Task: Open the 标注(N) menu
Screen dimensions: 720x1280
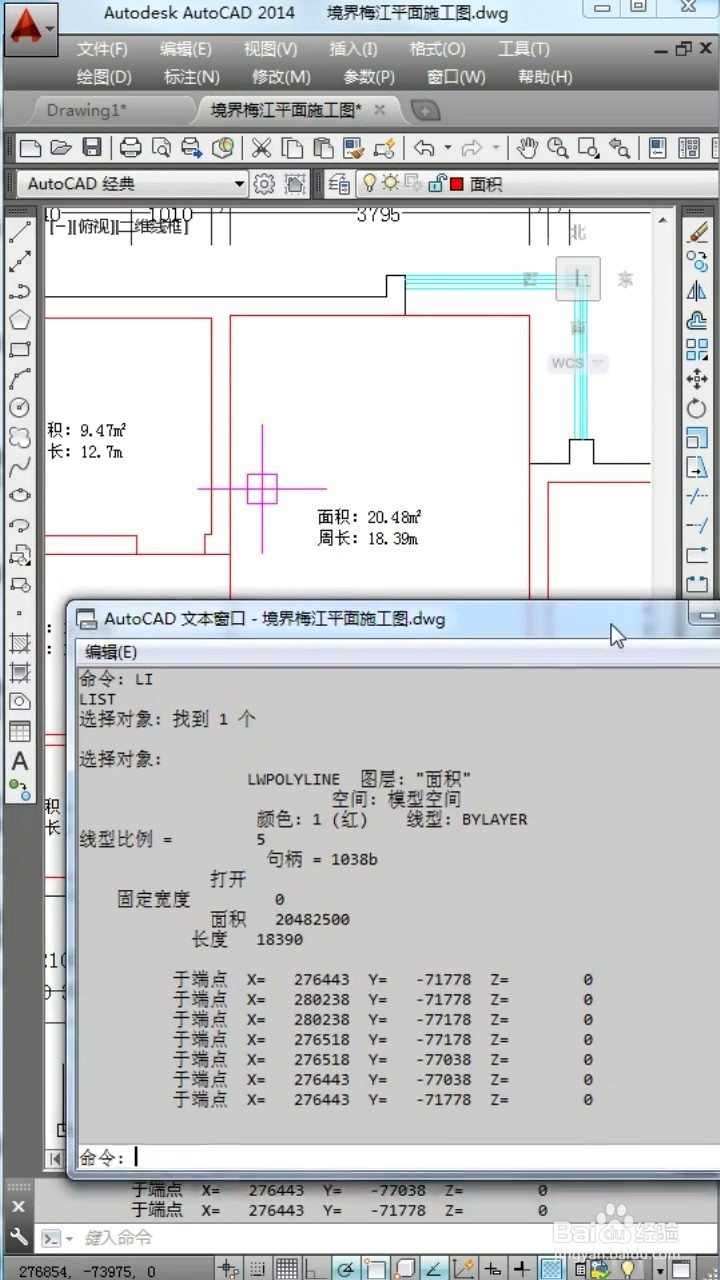Action: [192, 77]
